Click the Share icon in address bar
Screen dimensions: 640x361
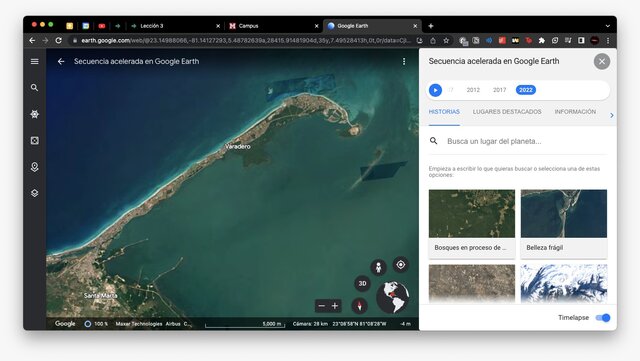(433, 40)
